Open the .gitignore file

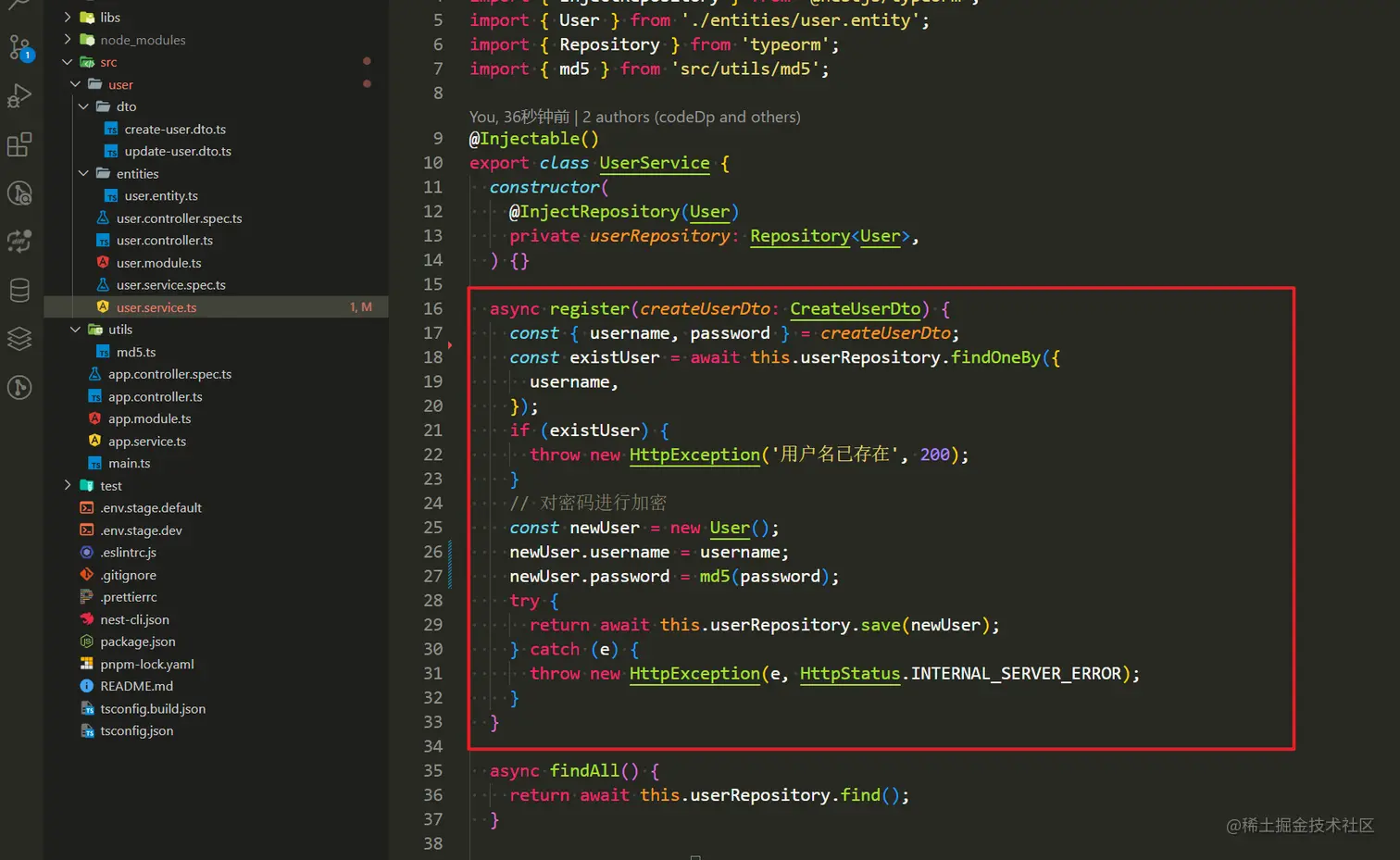pos(128,575)
